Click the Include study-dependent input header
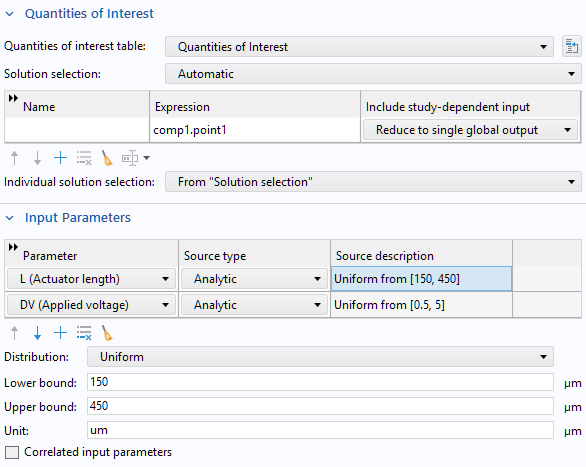 [x=471, y=107]
